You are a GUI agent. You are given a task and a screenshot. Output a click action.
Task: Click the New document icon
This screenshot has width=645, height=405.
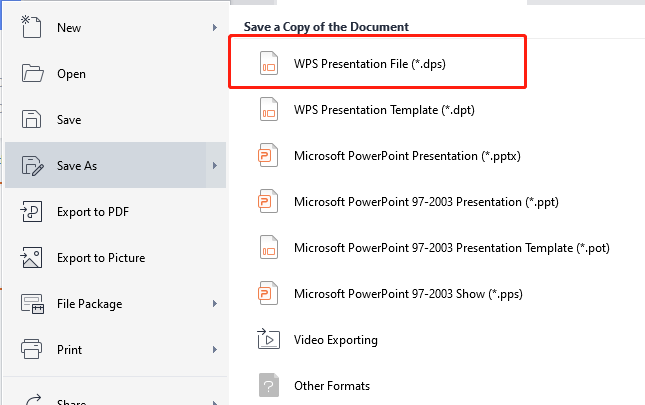click(x=31, y=27)
